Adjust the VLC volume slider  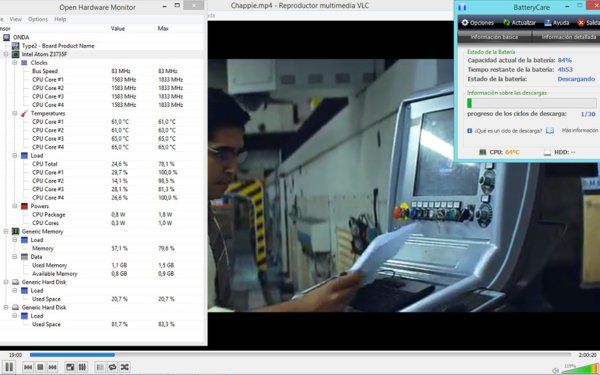(580, 369)
